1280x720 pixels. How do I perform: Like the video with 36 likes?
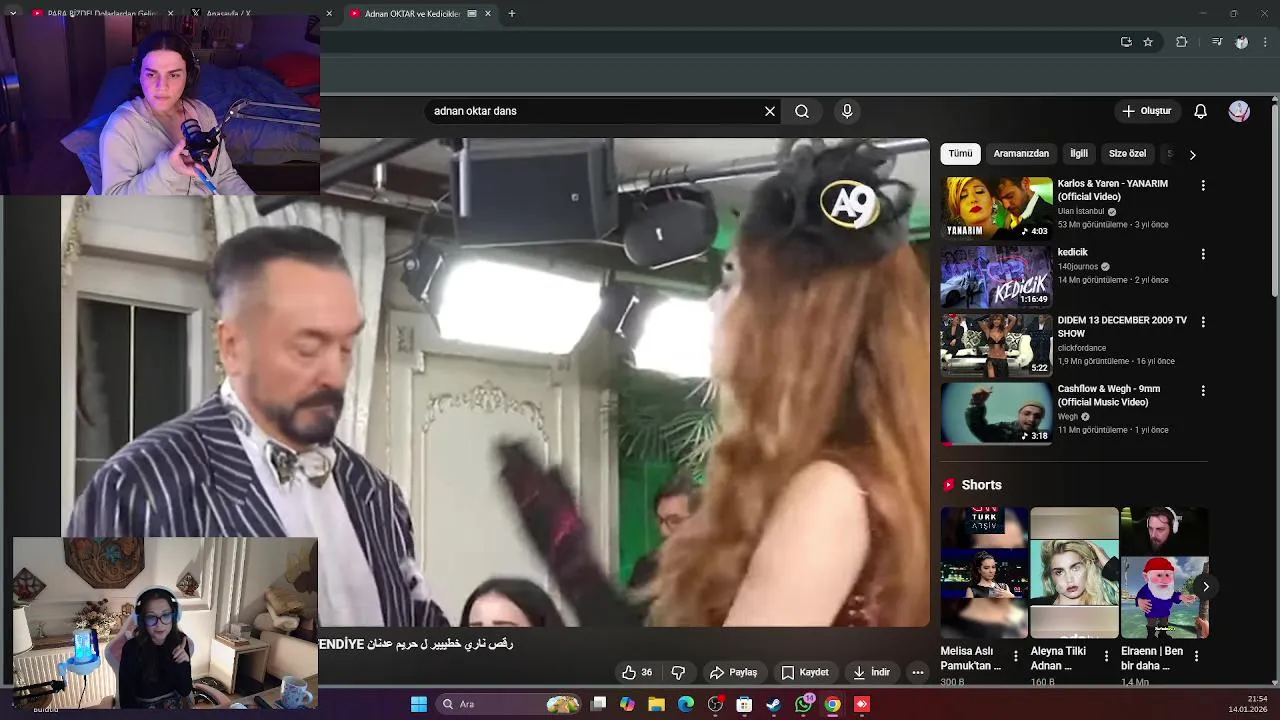pos(636,672)
